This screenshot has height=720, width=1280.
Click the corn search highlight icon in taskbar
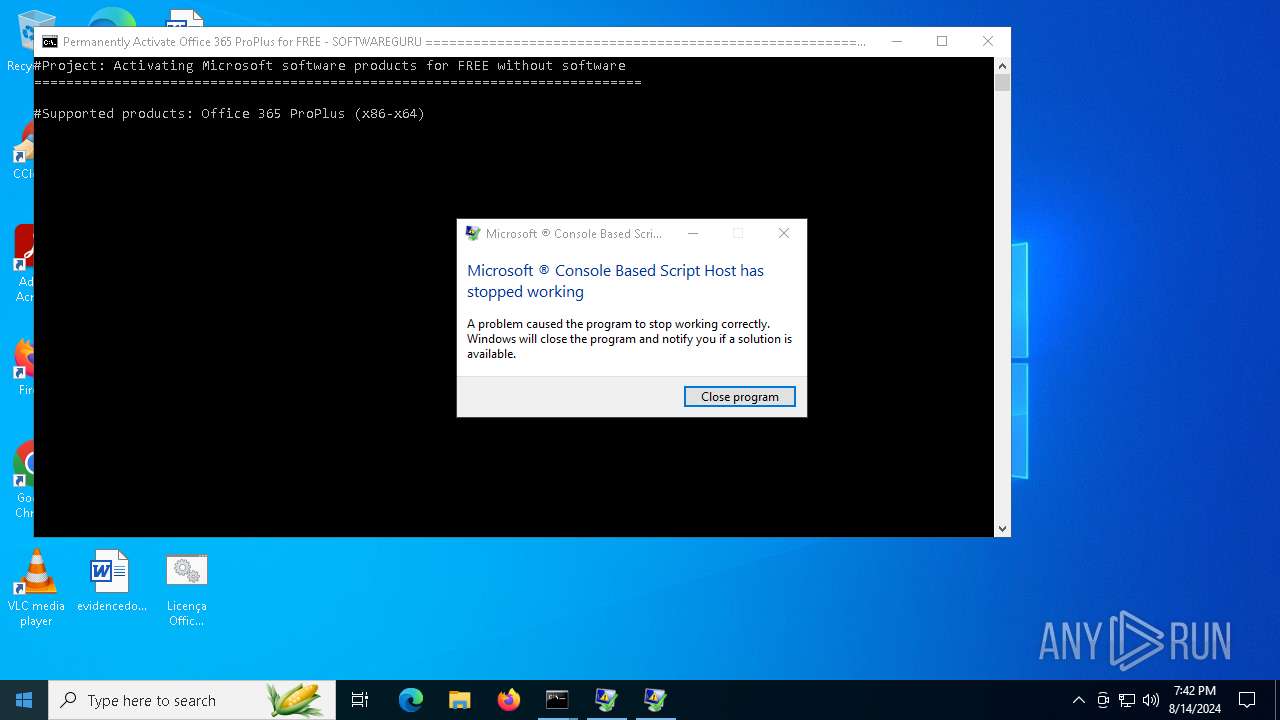(x=295, y=700)
